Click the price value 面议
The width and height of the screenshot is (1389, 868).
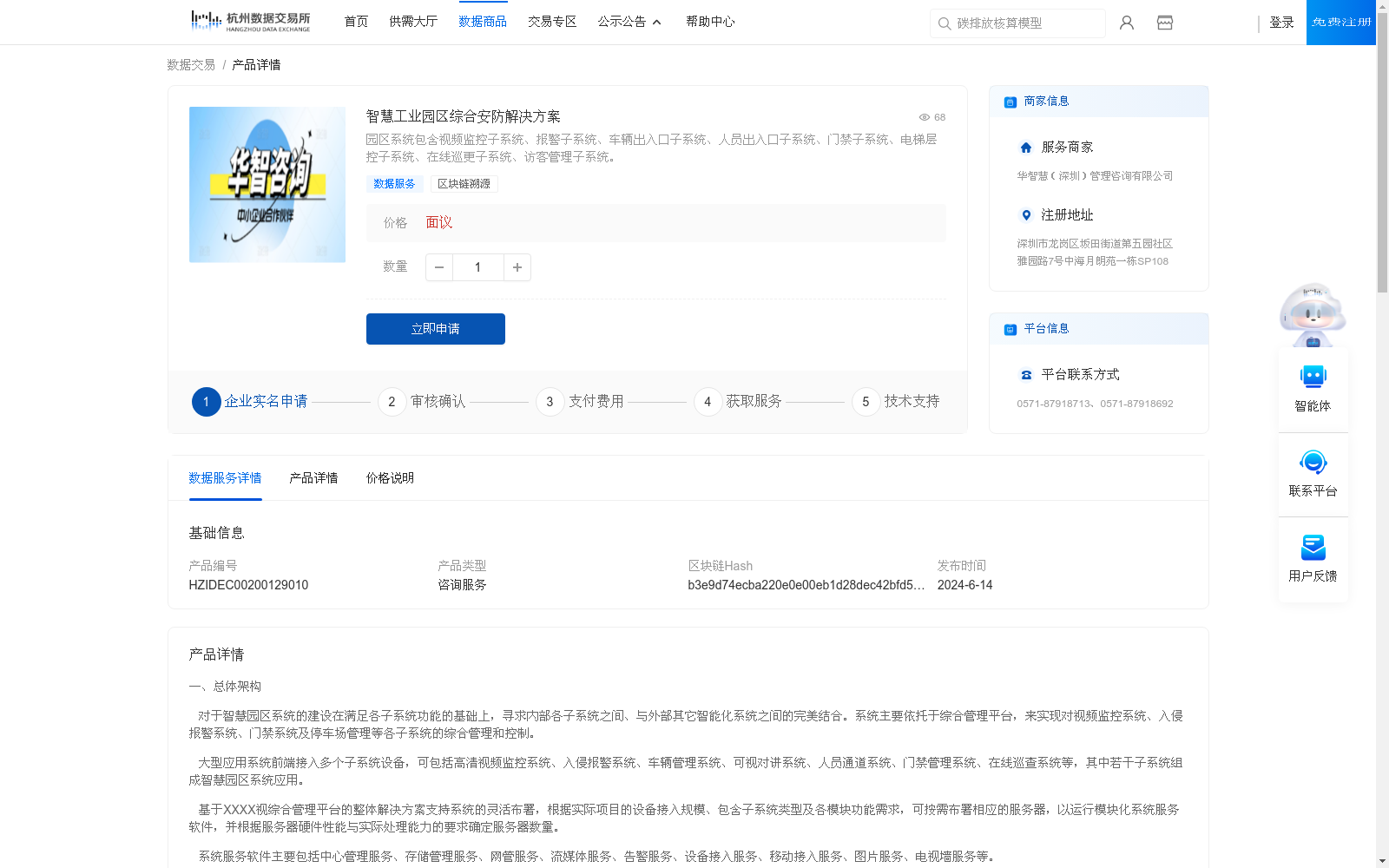[439, 223]
